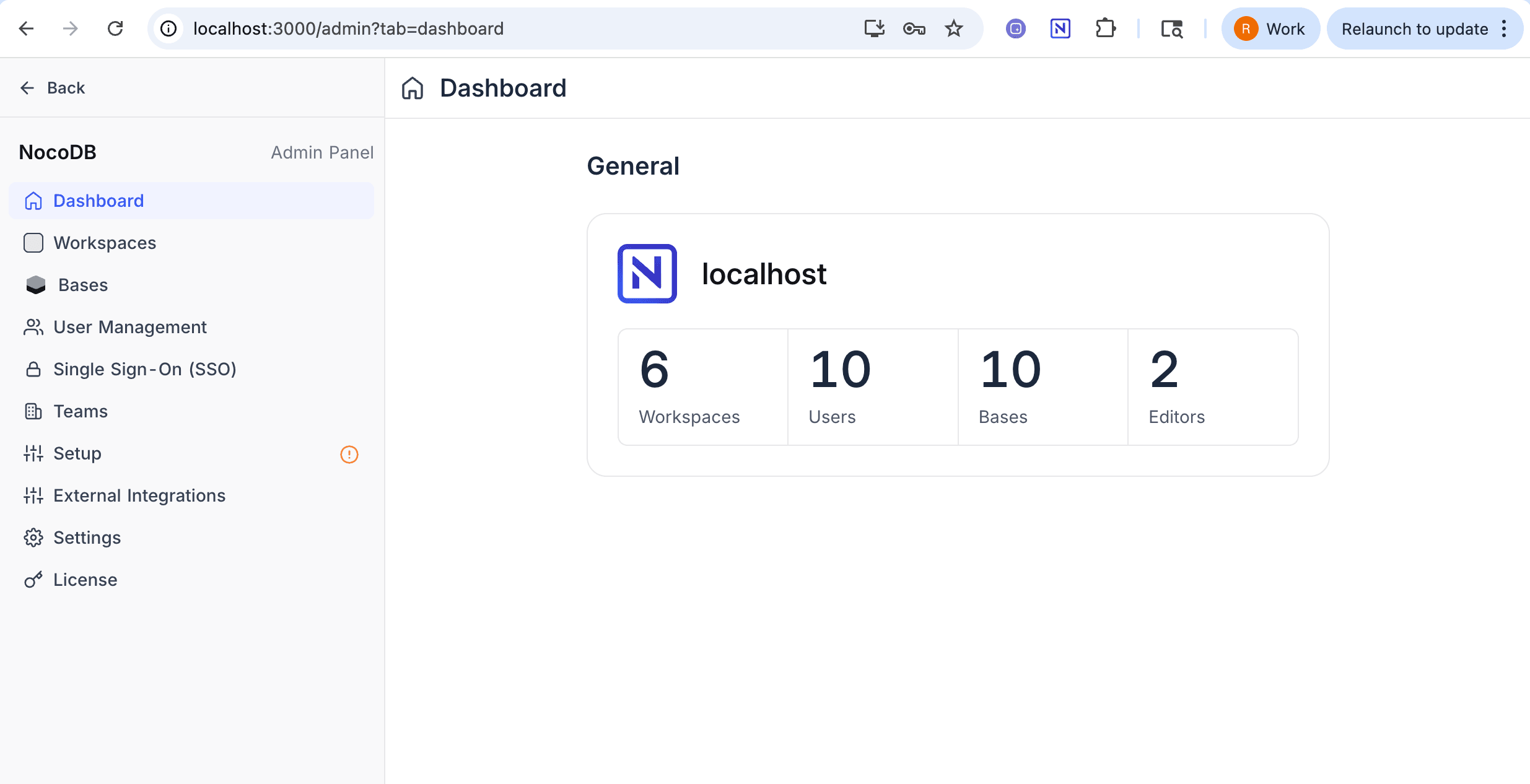Click the browser Extensions puzzle icon

pyautogui.click(x=1105, y=28)
